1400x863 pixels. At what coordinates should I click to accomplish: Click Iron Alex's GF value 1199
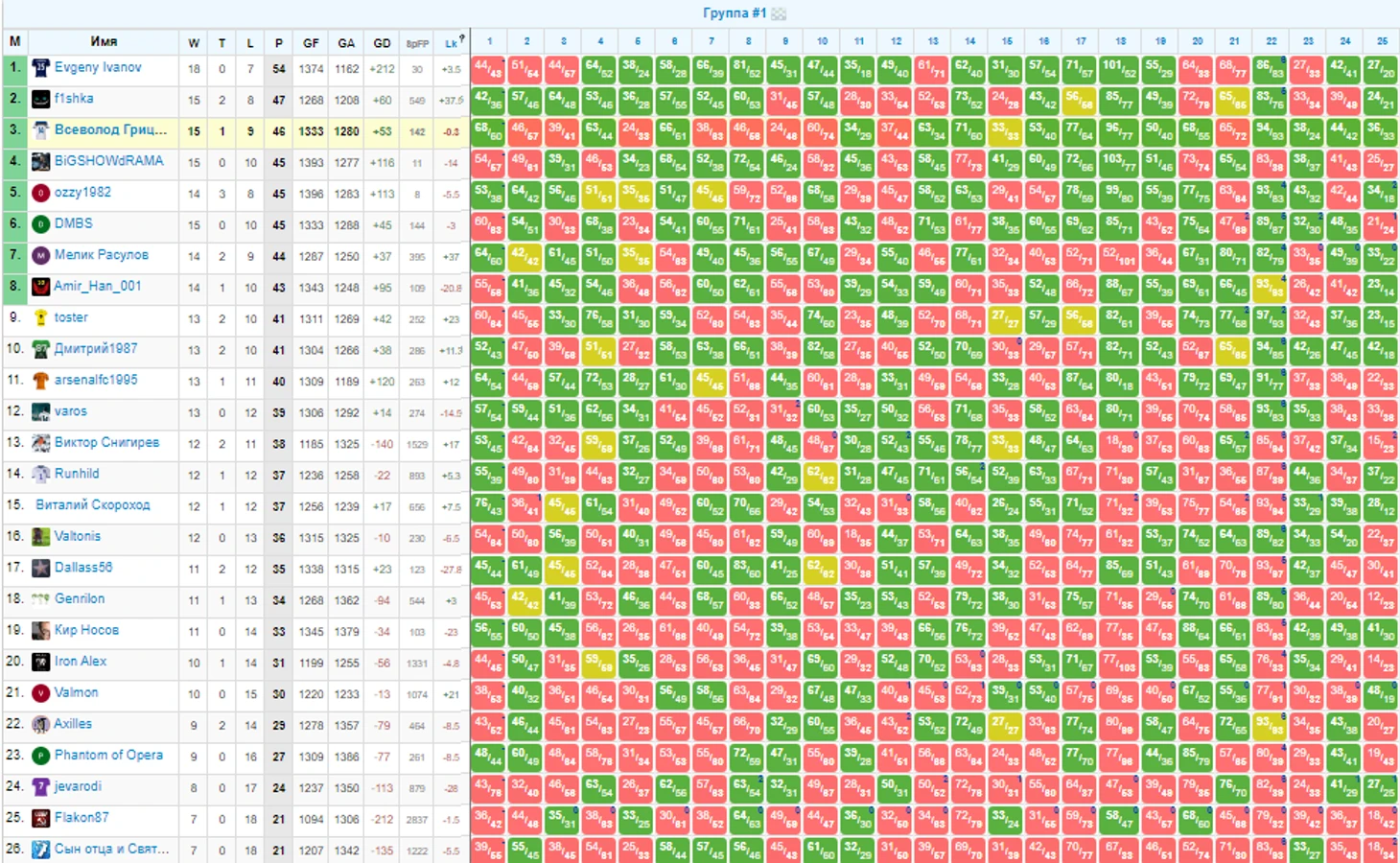(x=311, y=664)
